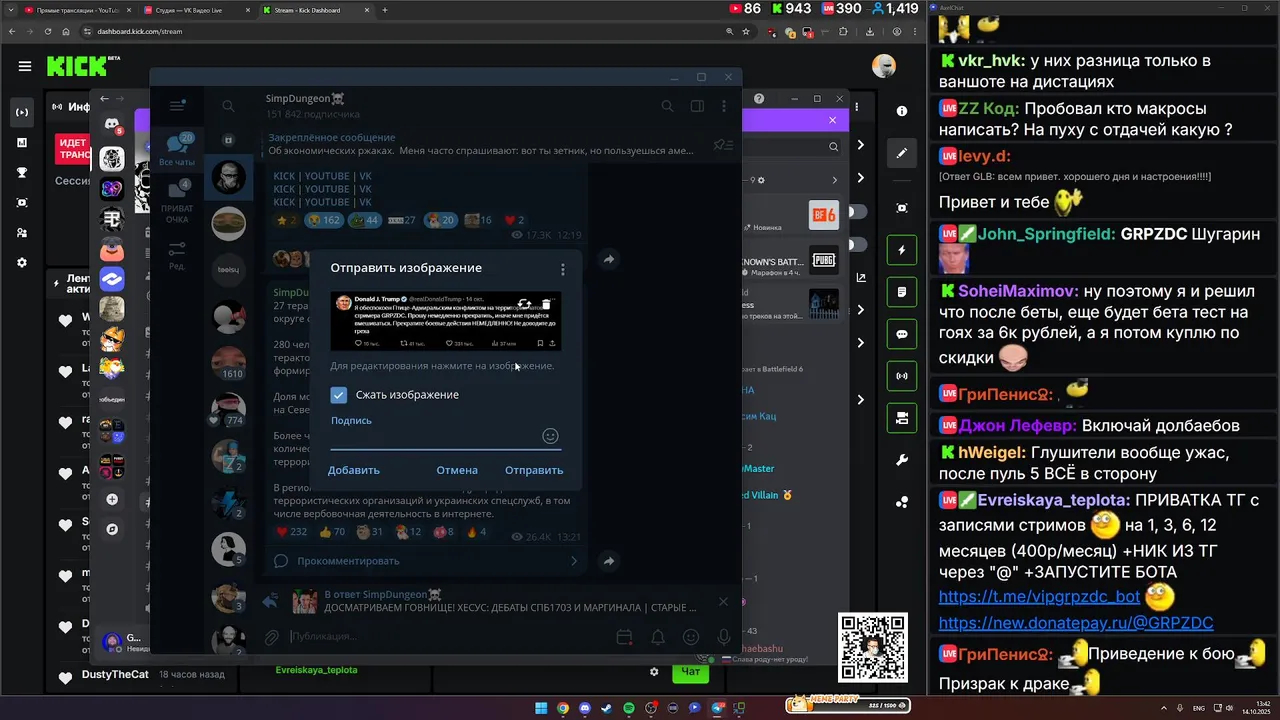Select ПРИВАТ ОЧКА folder in Telegram
Screen dimensions: 1280x720
click(x=177, y=202)
